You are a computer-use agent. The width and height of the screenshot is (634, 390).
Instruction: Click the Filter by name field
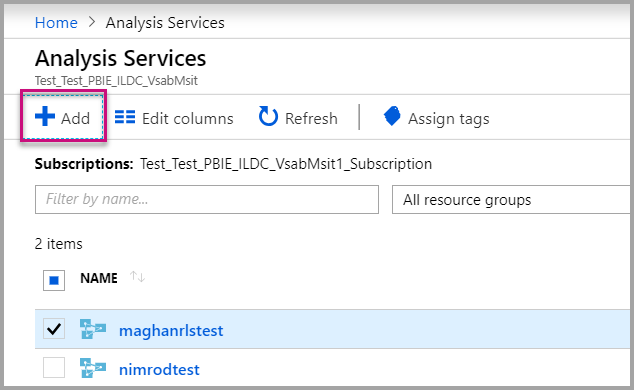tap(207, 200)
